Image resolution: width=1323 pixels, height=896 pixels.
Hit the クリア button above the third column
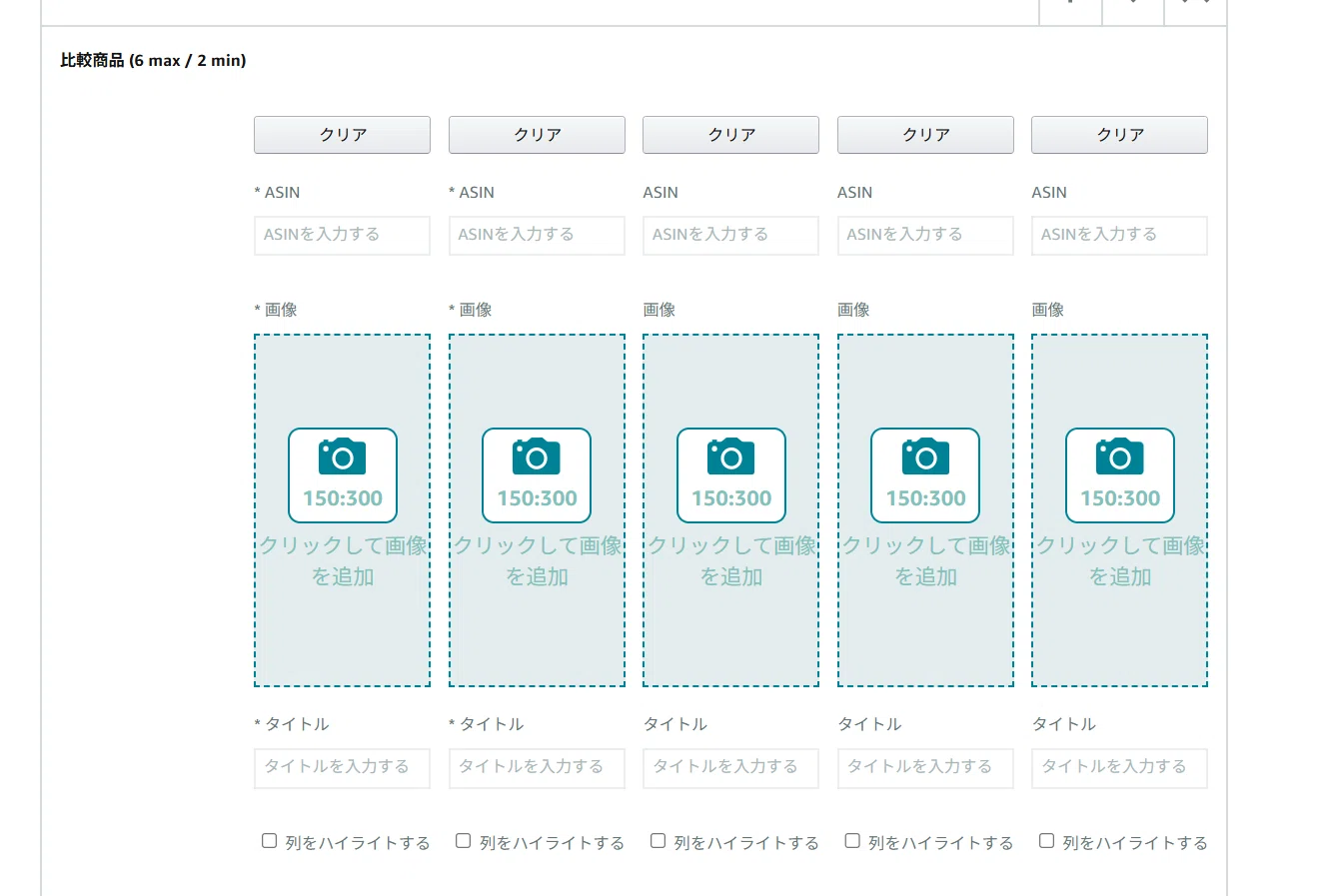tap(731, 135)
